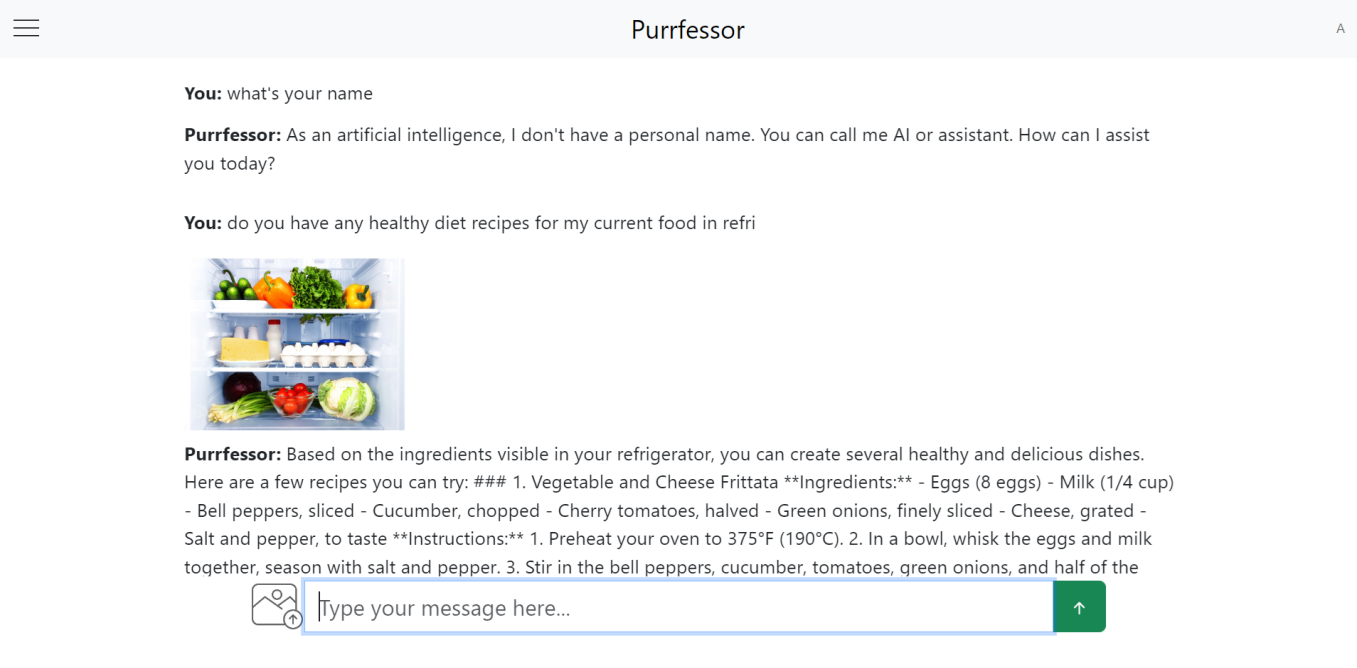The height and width of the screenshot is (668, 1357).
Task: Click the Purrfessor header title
Action: 687,30
